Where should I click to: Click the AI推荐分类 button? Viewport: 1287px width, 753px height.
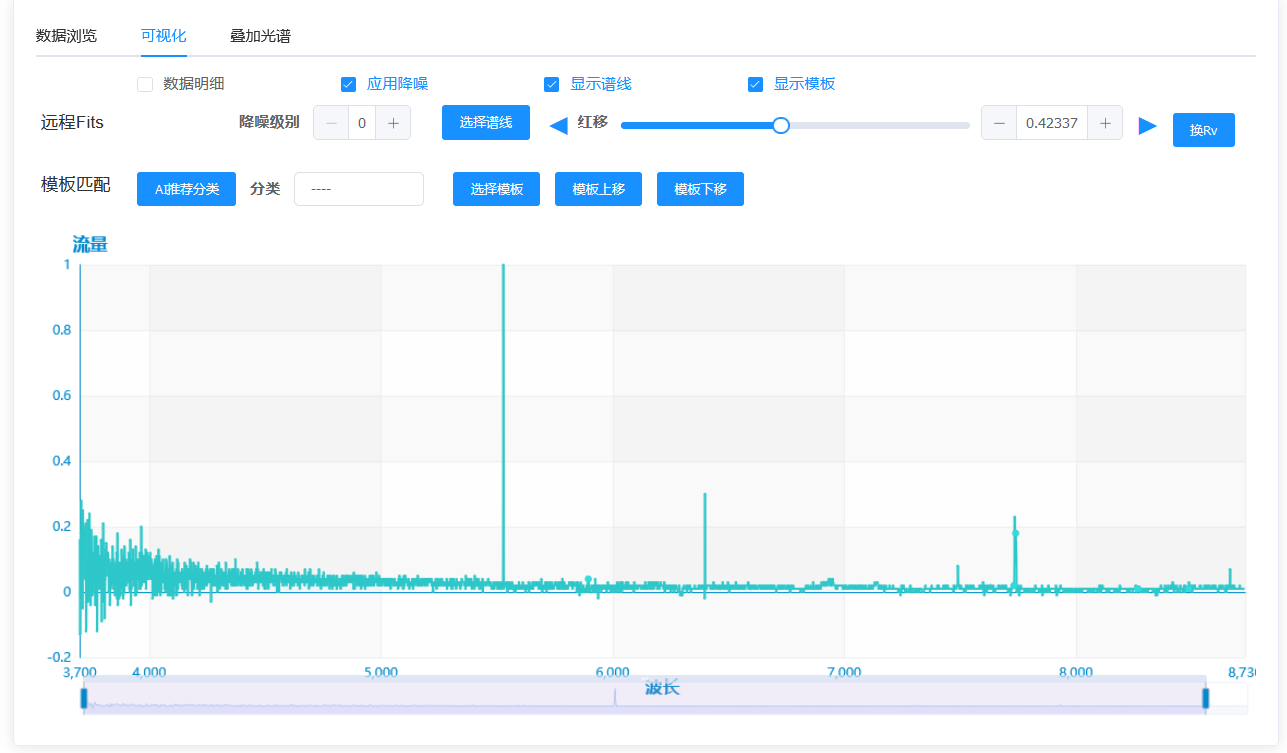click(x=186, y=189)
